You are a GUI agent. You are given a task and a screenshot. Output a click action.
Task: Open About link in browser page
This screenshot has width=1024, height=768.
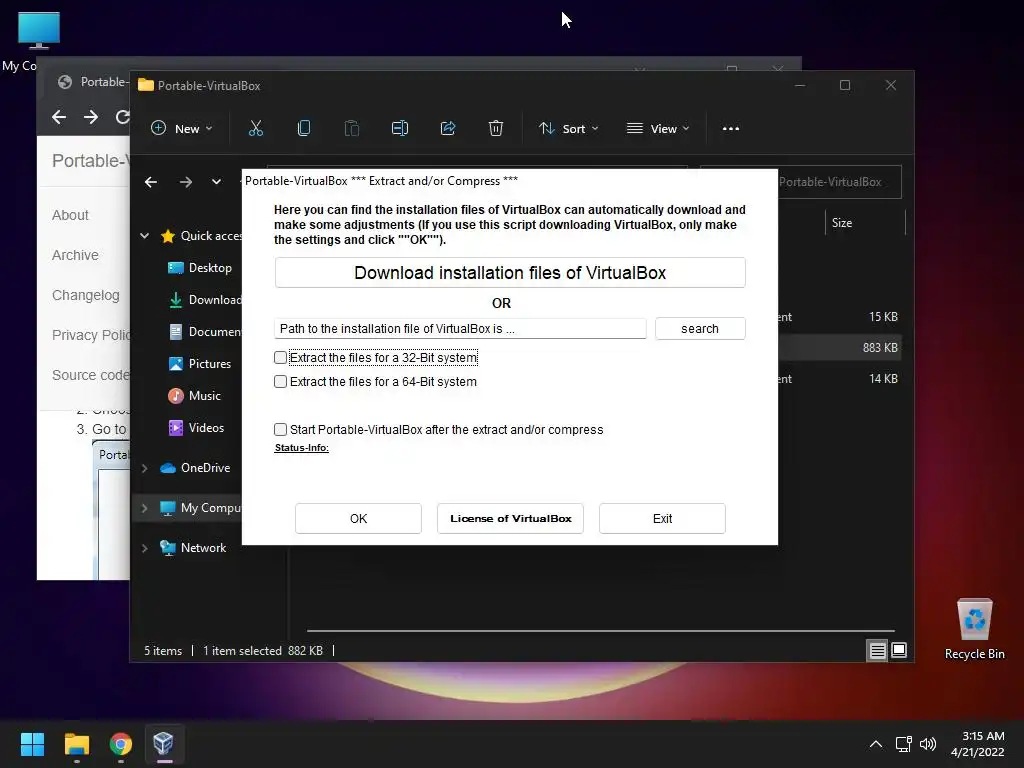[70, 215]
